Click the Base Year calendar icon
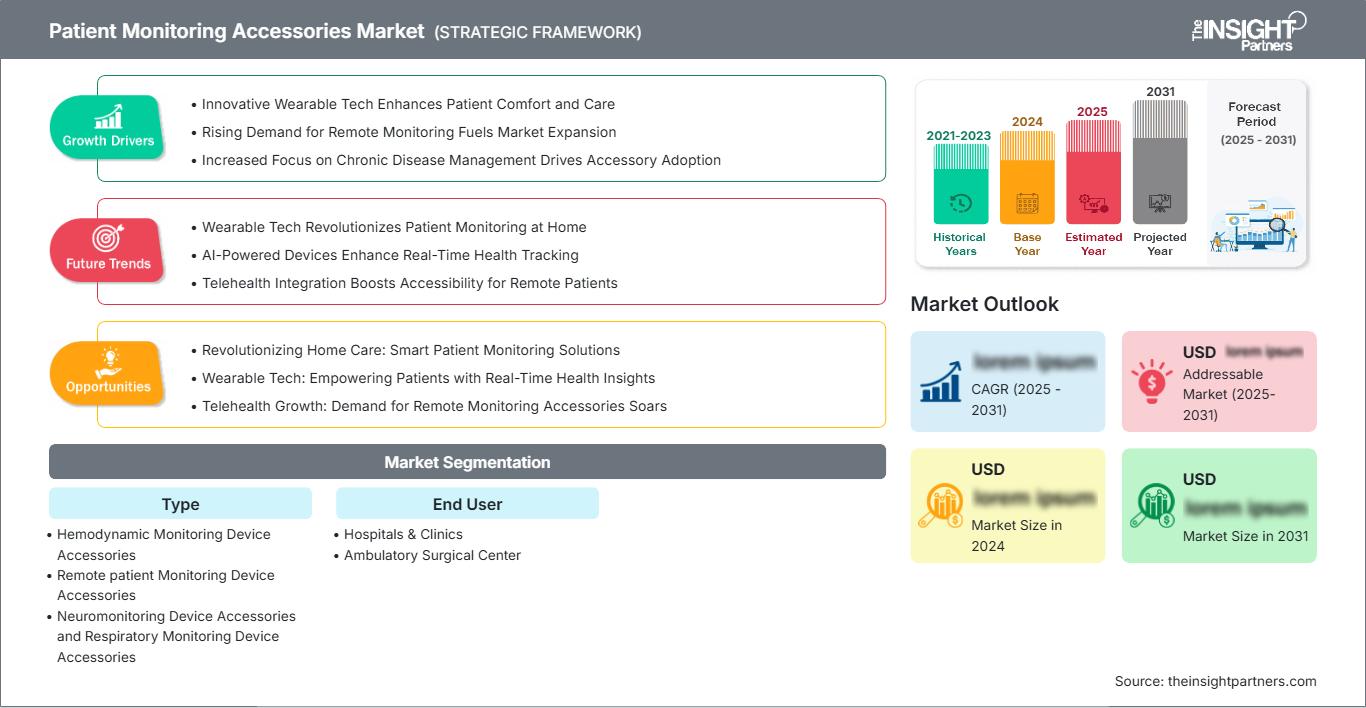Viewport: 1366px width, 708px height. coord(1027,204)
